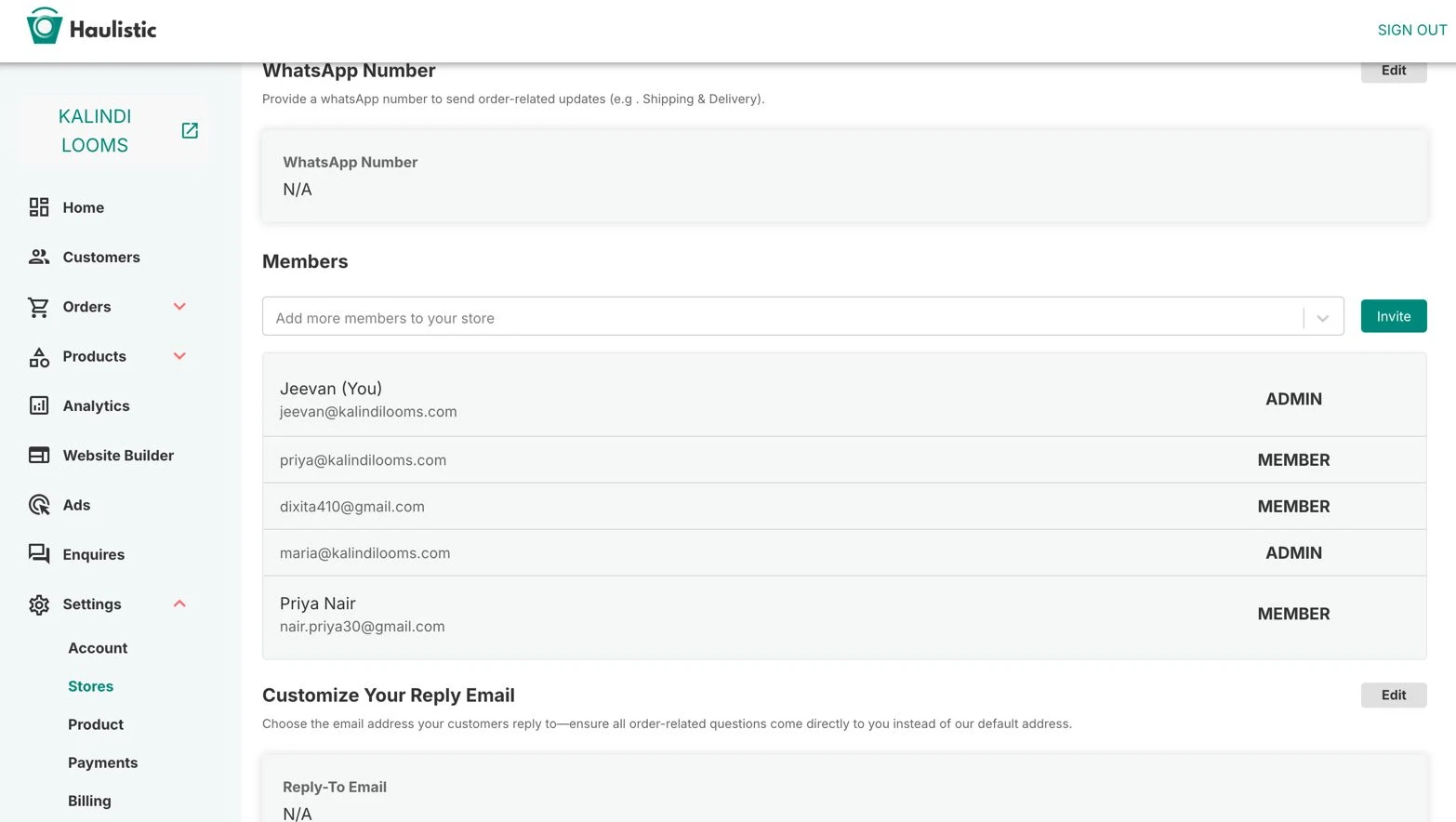Image resolution: width=1456 pixels, height=822 pixels.
Task: Click SIGN OUT link
Action: [x=1411, y=30]
